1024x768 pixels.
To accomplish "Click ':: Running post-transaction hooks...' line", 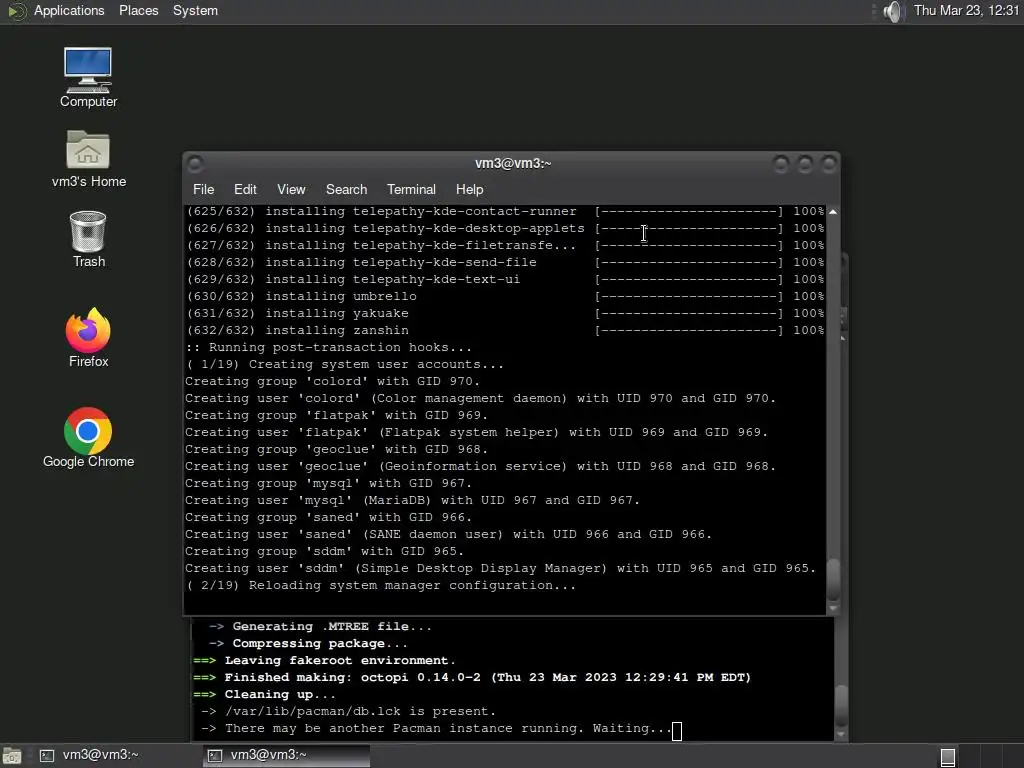I will click(x=328, y=347).
